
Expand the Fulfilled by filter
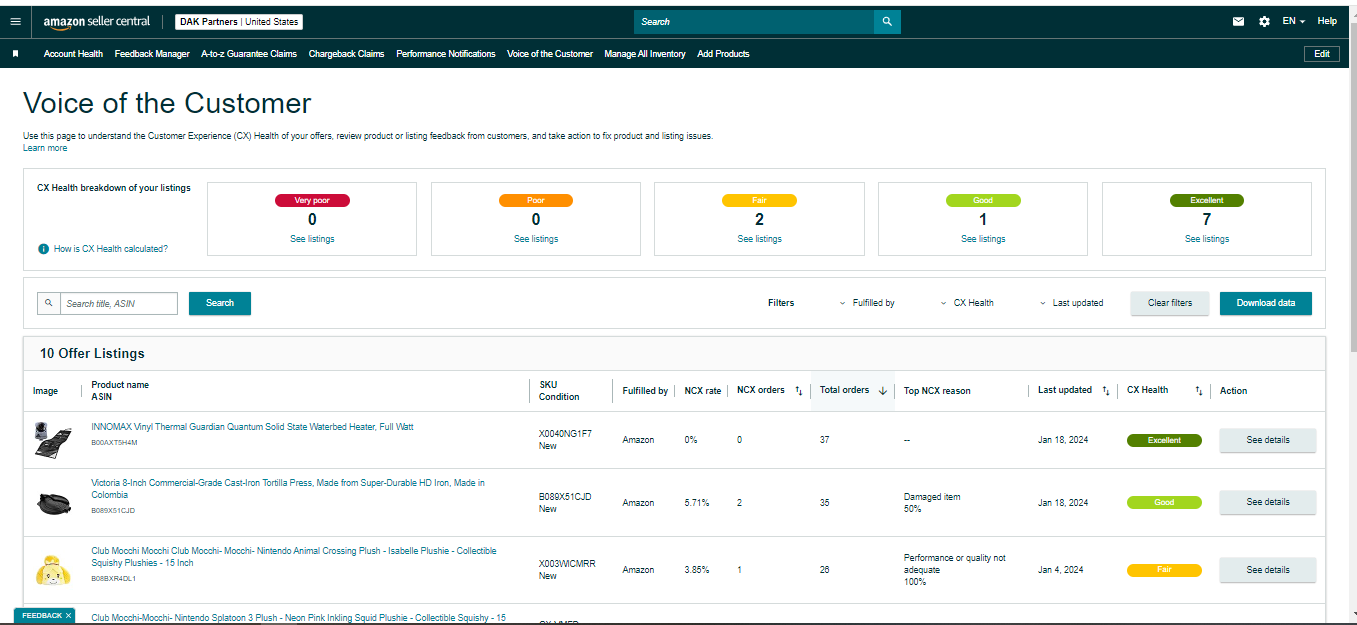[x=867, y=303]
